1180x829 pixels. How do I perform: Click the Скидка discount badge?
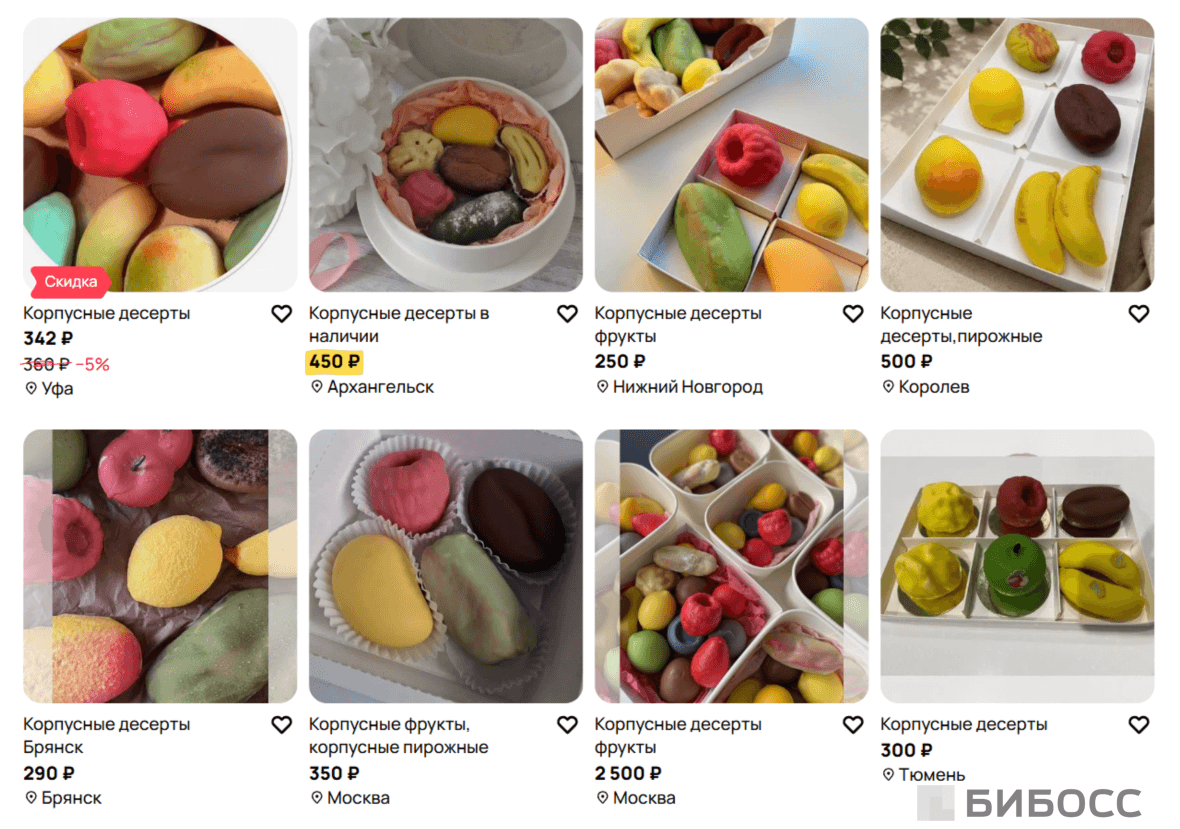coord(70,281)
